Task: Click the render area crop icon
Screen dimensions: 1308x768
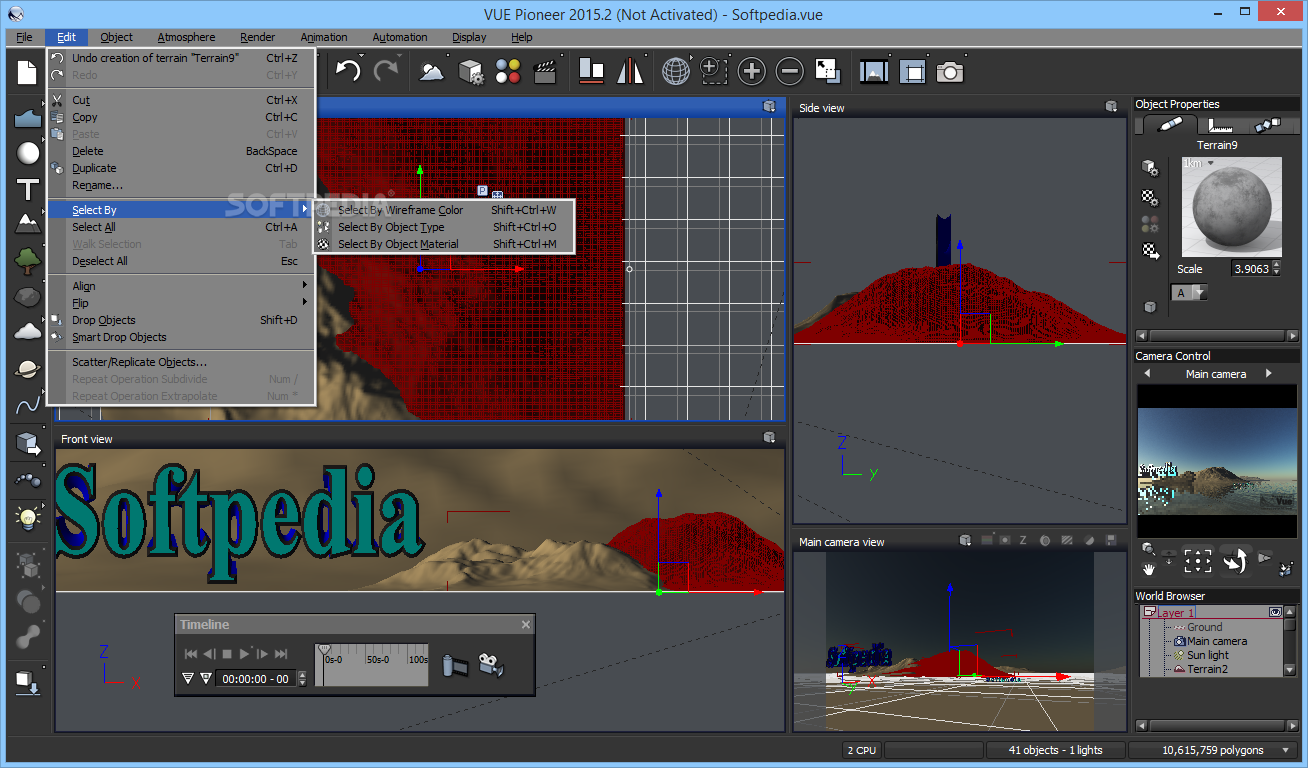Action: (x=912, y=71)
